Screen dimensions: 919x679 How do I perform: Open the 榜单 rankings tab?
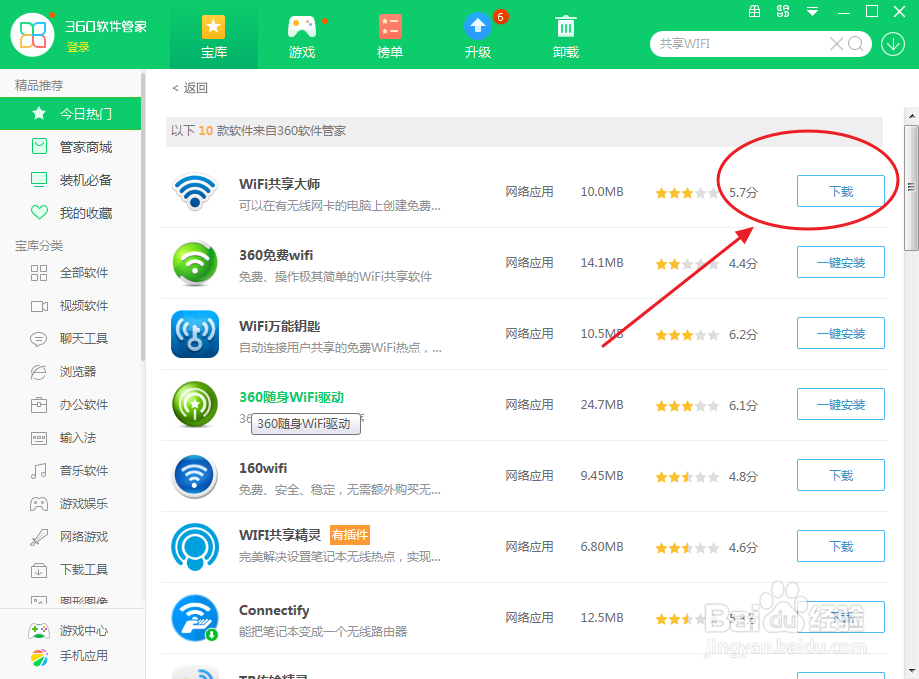pyautogui.click(x=390, y=36)
